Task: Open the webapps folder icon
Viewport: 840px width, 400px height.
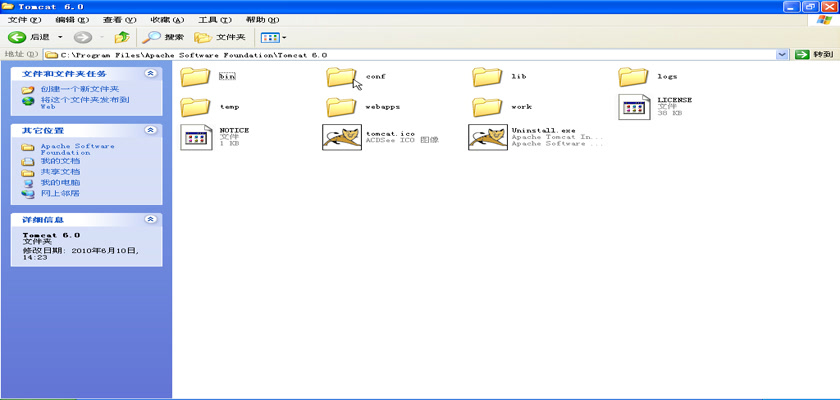Action: pos(341,107)
